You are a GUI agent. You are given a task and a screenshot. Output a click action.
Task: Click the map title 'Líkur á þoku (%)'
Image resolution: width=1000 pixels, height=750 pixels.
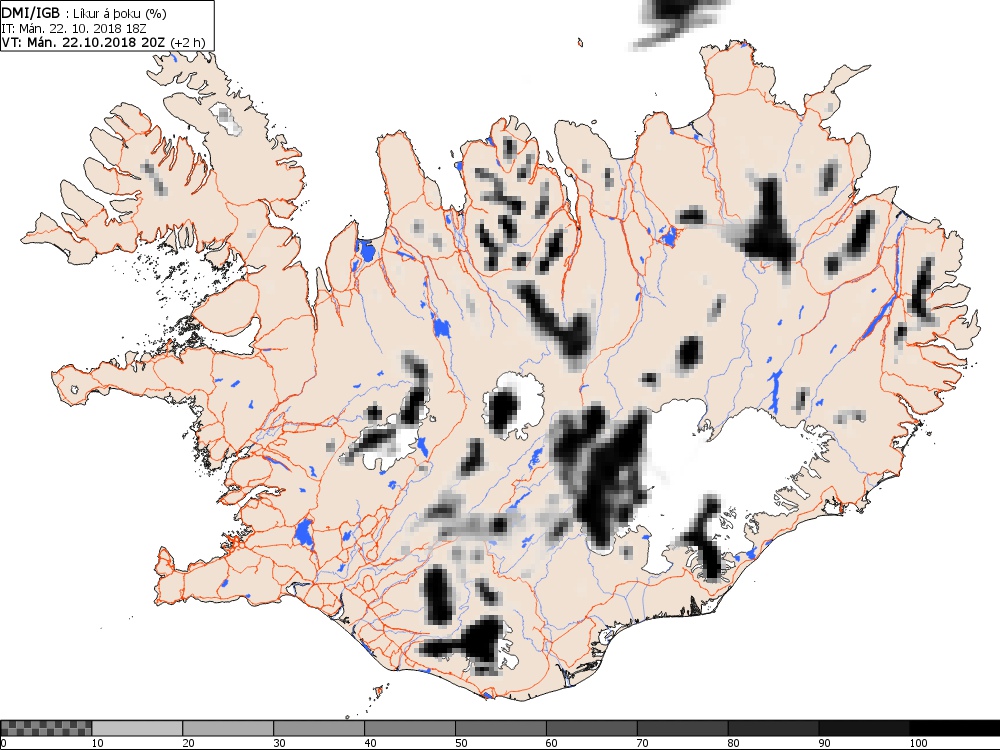click(x=120, y=13)
